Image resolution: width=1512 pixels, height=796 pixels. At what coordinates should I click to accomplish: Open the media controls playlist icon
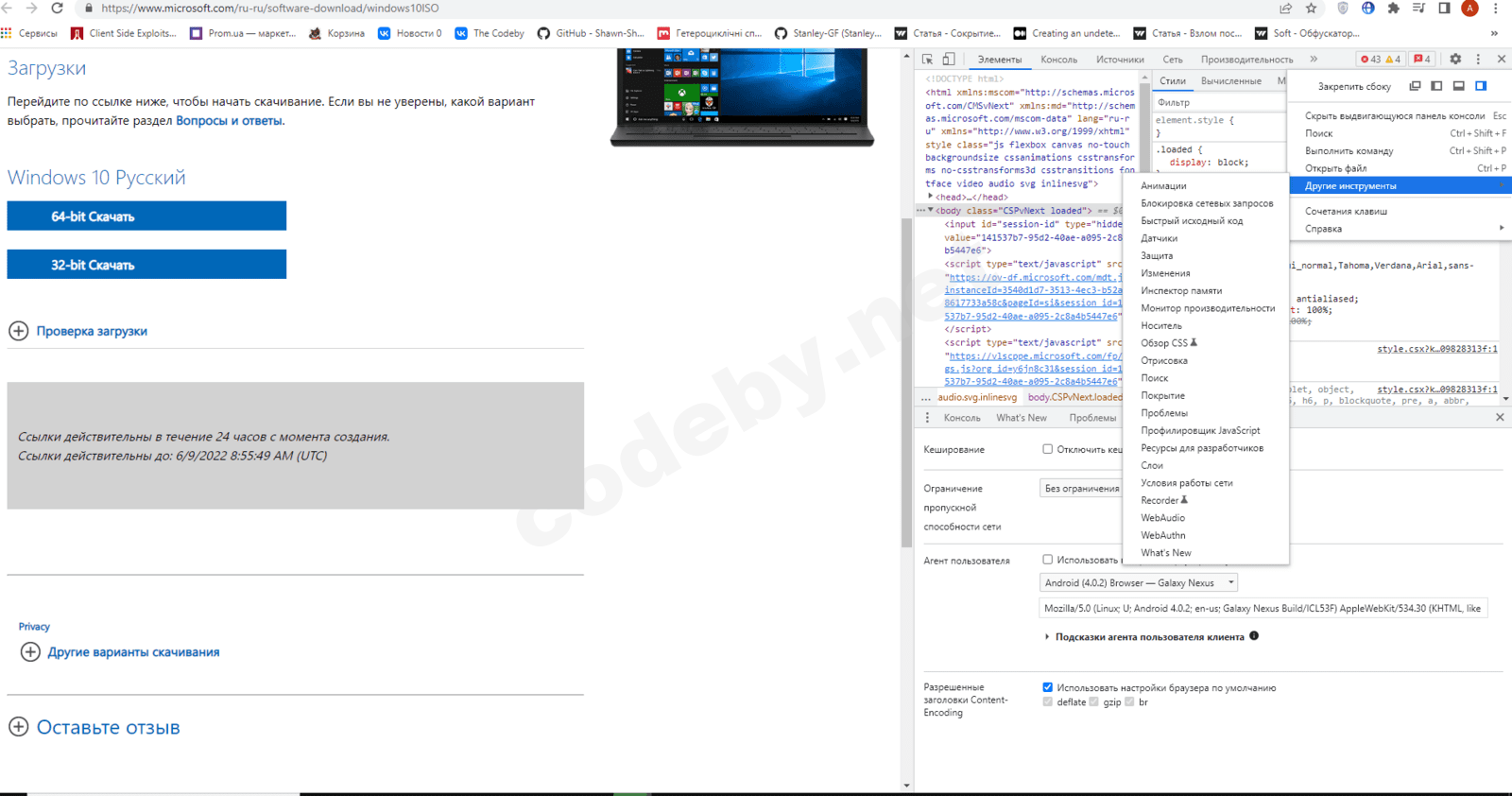[x=1418, y=9]
